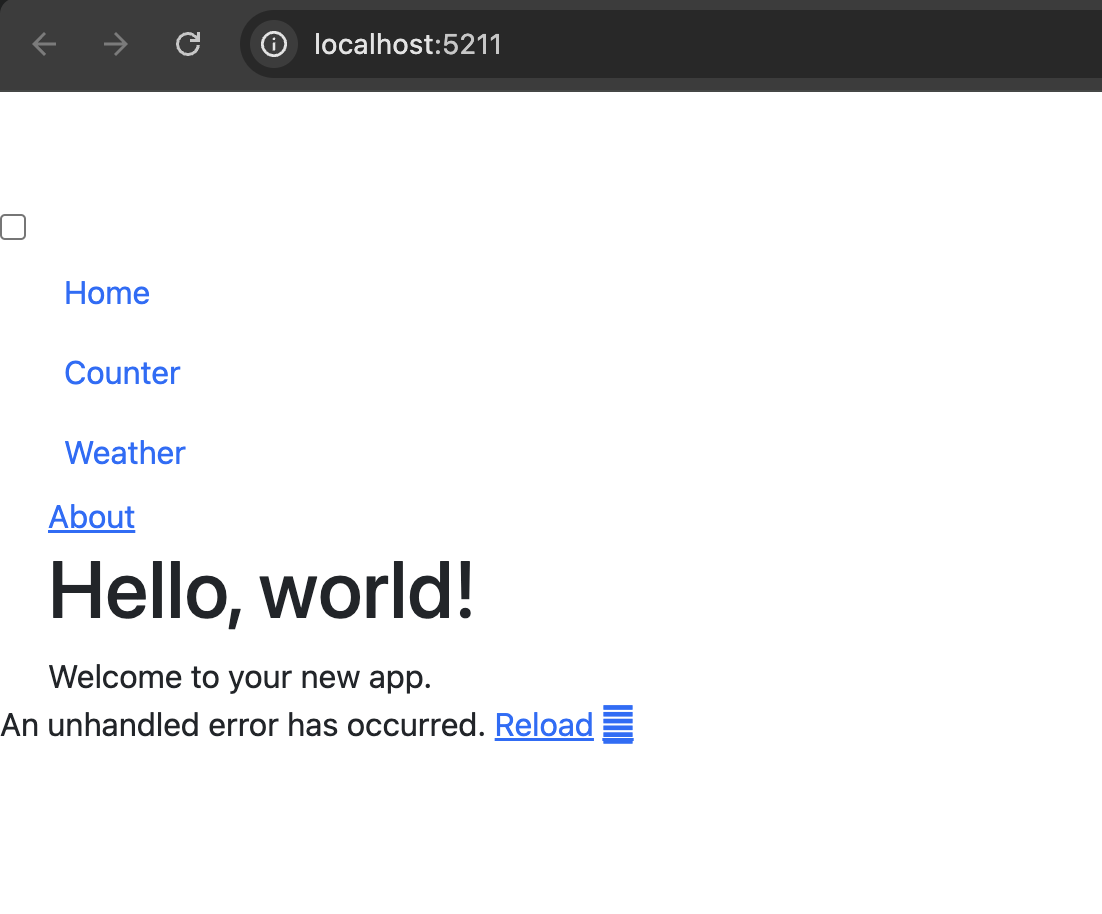Viewport: 1102px width, 914px height.
Task: Click empty address bar space right of the URL
Action: [x=800, y=44]
